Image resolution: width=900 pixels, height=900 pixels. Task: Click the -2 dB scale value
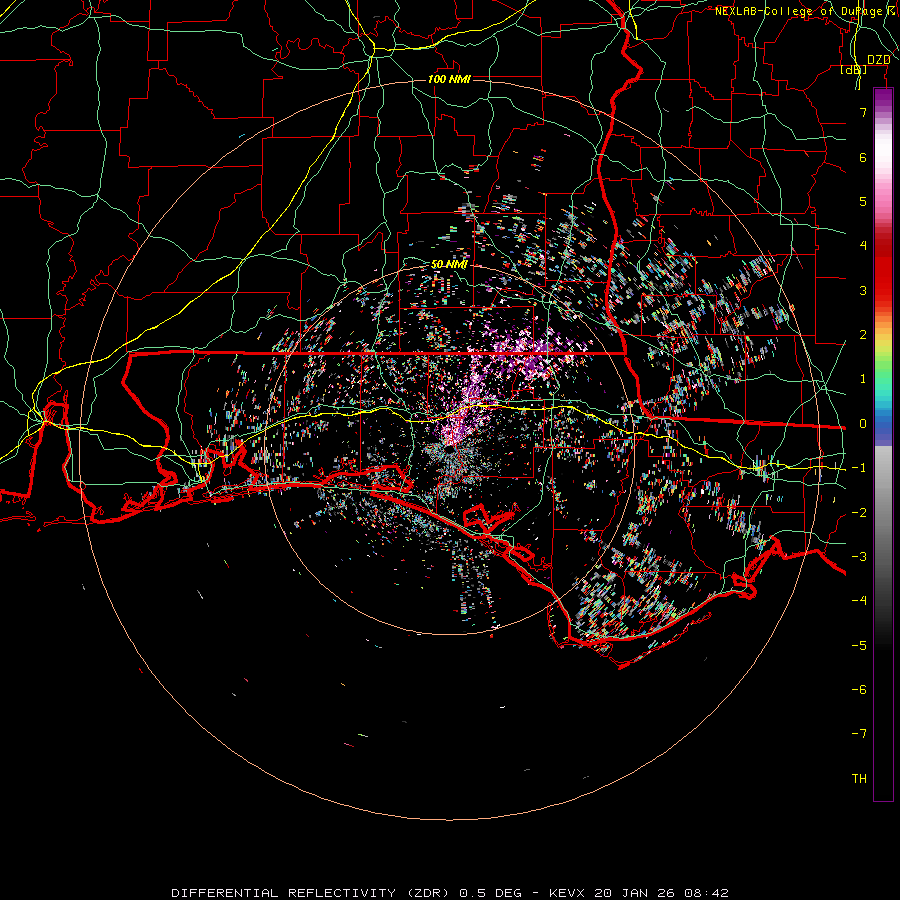click(x=859, y=513)
